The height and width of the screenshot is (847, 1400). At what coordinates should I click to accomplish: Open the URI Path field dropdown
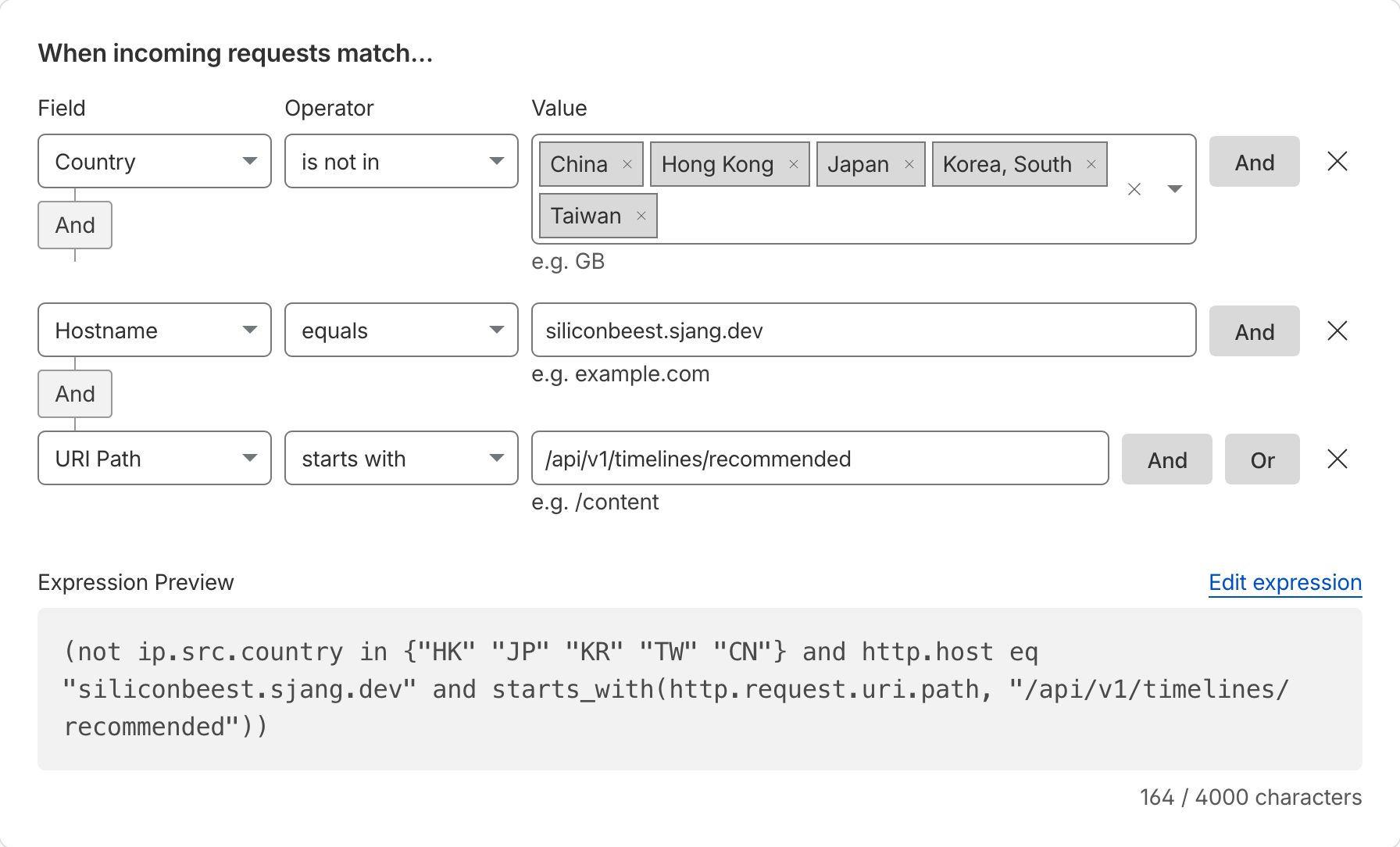click(x=155, y=458)
